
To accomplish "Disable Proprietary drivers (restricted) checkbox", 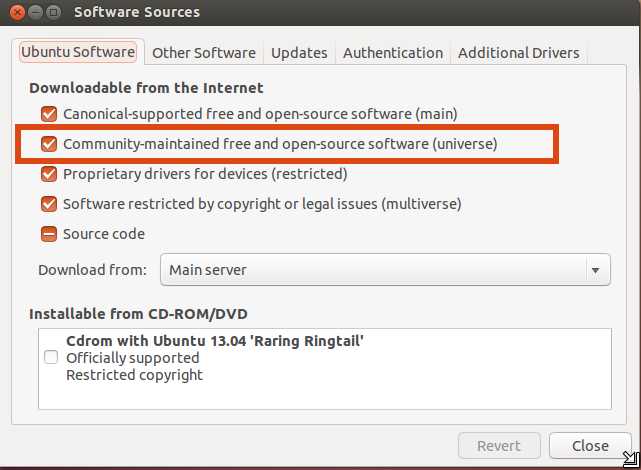I will coord(49,174).
